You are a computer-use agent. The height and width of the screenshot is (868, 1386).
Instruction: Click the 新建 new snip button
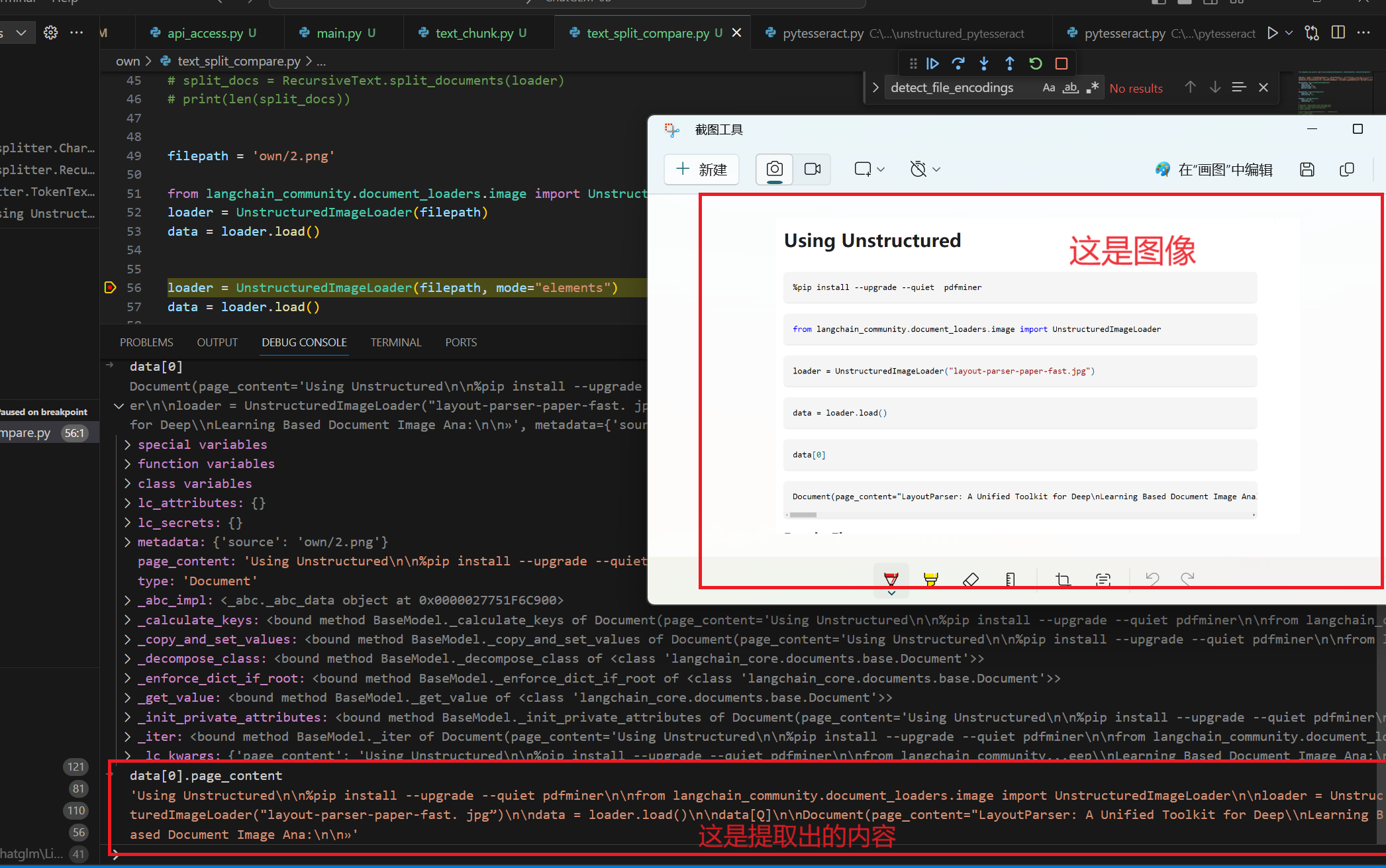(701, 169)
